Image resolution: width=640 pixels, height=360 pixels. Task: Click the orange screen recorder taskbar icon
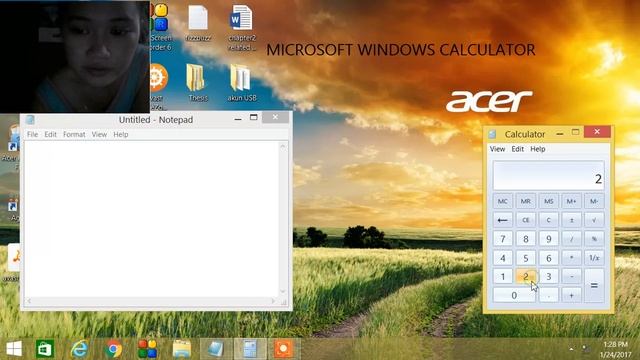click(x=283, y=349)
